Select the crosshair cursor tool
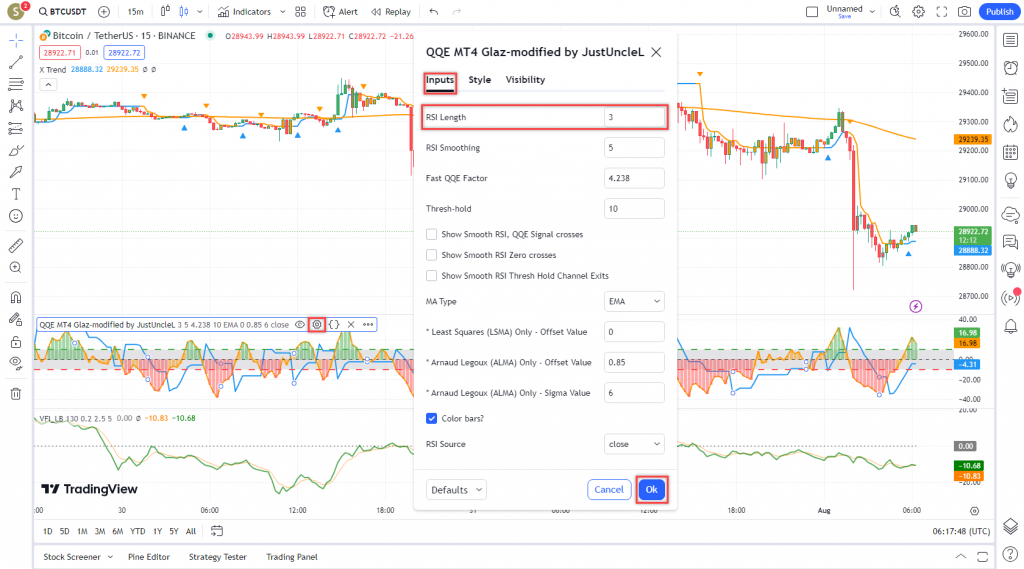Screen dimensions: 1024x569 coord(16,41)
